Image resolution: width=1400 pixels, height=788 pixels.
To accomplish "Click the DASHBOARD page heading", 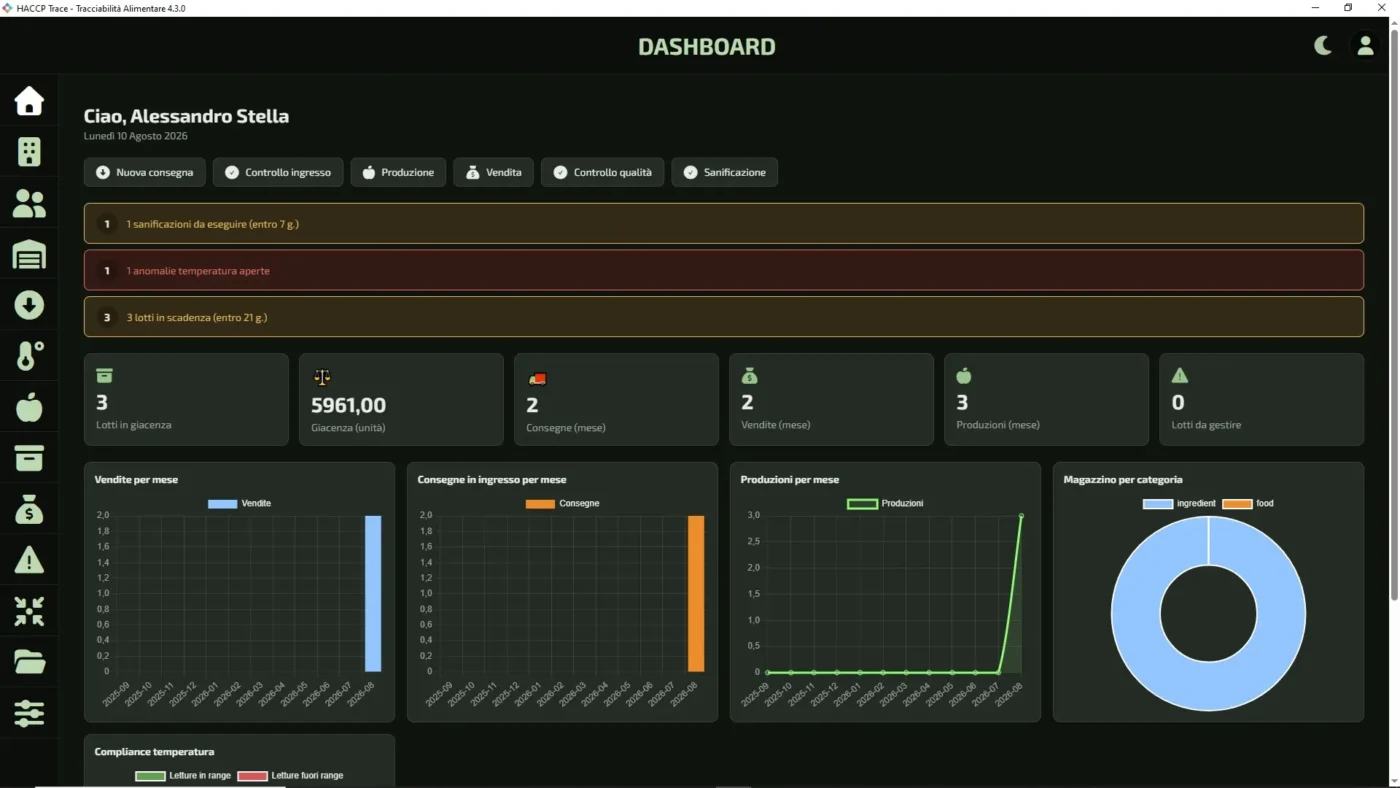I will (x=707, y=47).
